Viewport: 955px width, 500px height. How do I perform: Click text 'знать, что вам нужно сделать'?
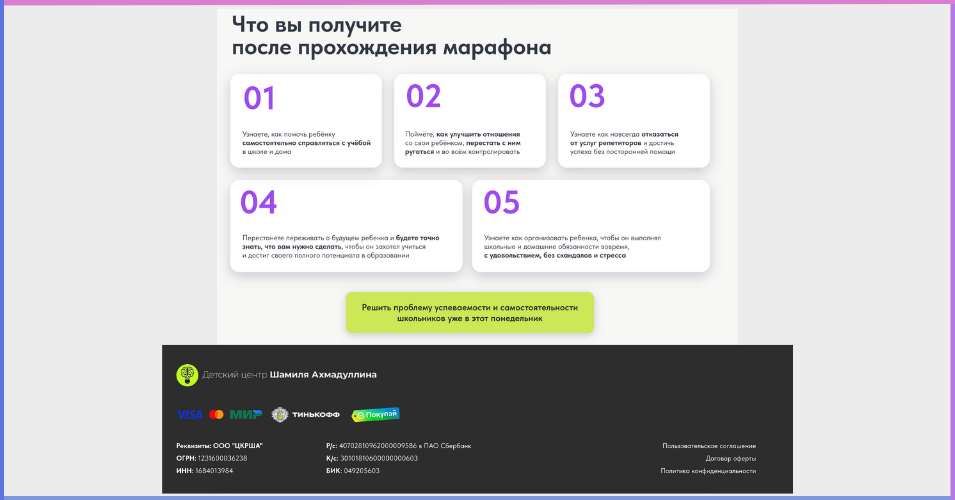click(x=292, y=247)
